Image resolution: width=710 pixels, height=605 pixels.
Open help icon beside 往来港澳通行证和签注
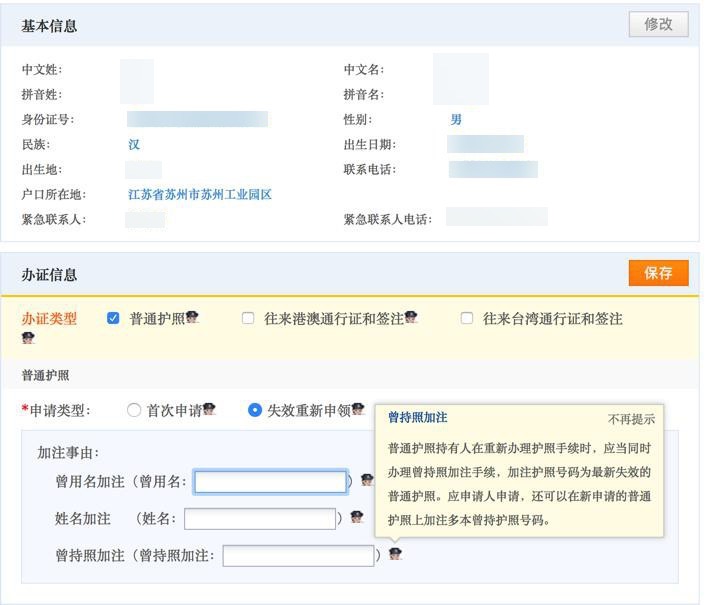coord(411,317)
